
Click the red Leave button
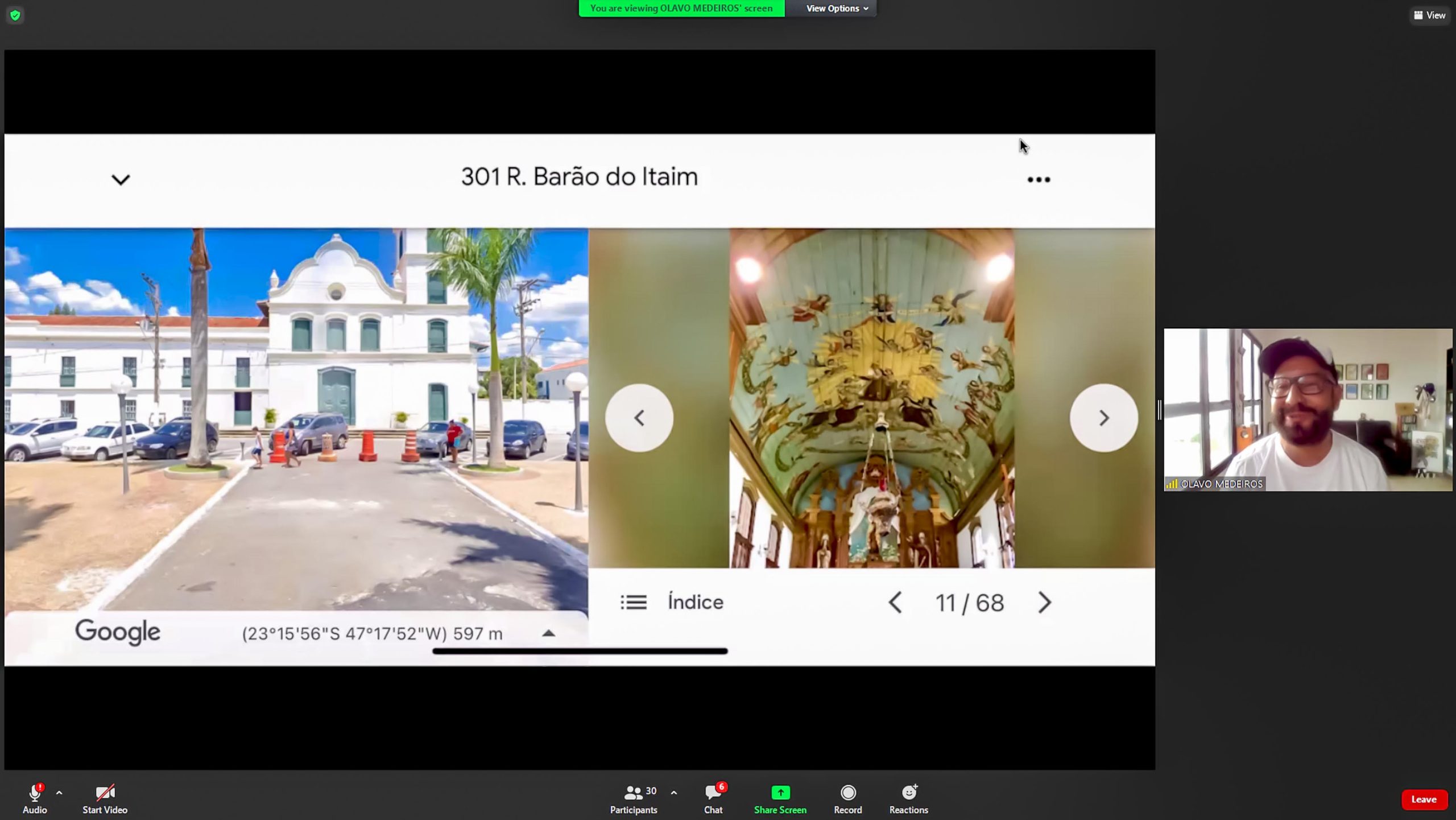pos(1423,799)
